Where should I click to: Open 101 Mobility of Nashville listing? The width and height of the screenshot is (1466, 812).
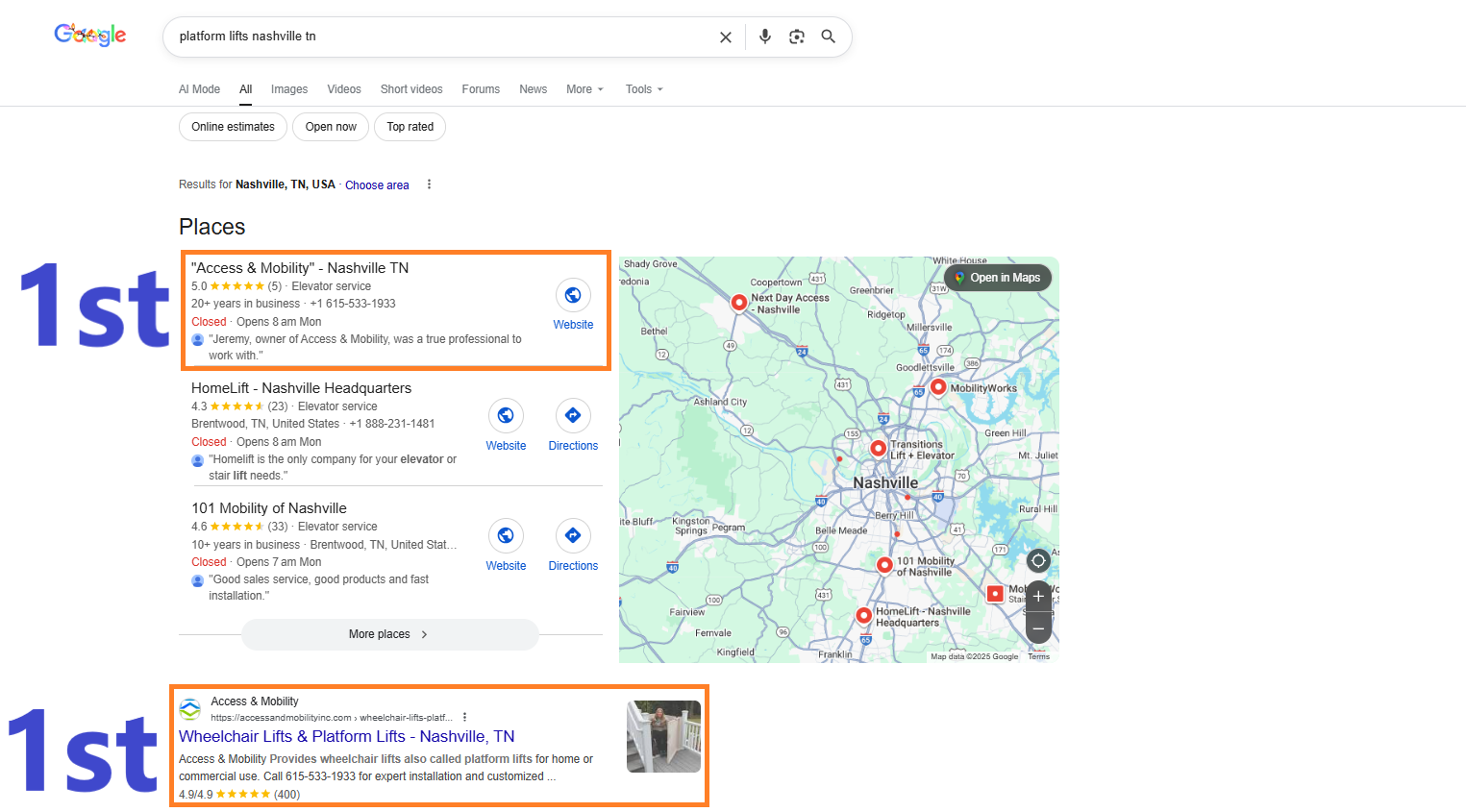pos(269,508)
